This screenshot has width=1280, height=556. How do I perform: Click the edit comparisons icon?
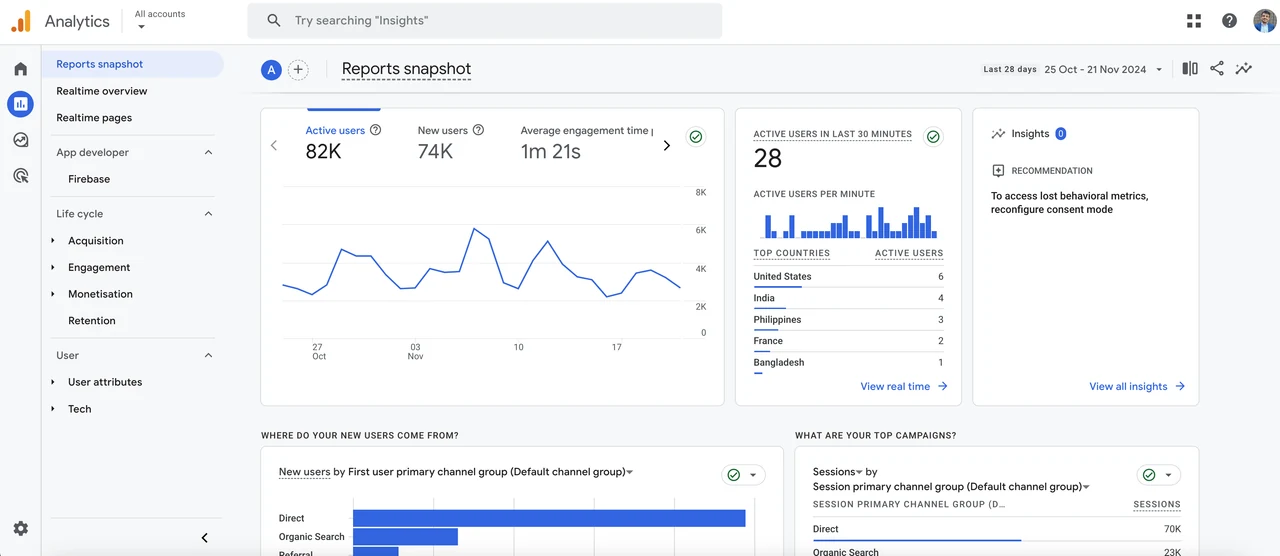[1190, 69]
